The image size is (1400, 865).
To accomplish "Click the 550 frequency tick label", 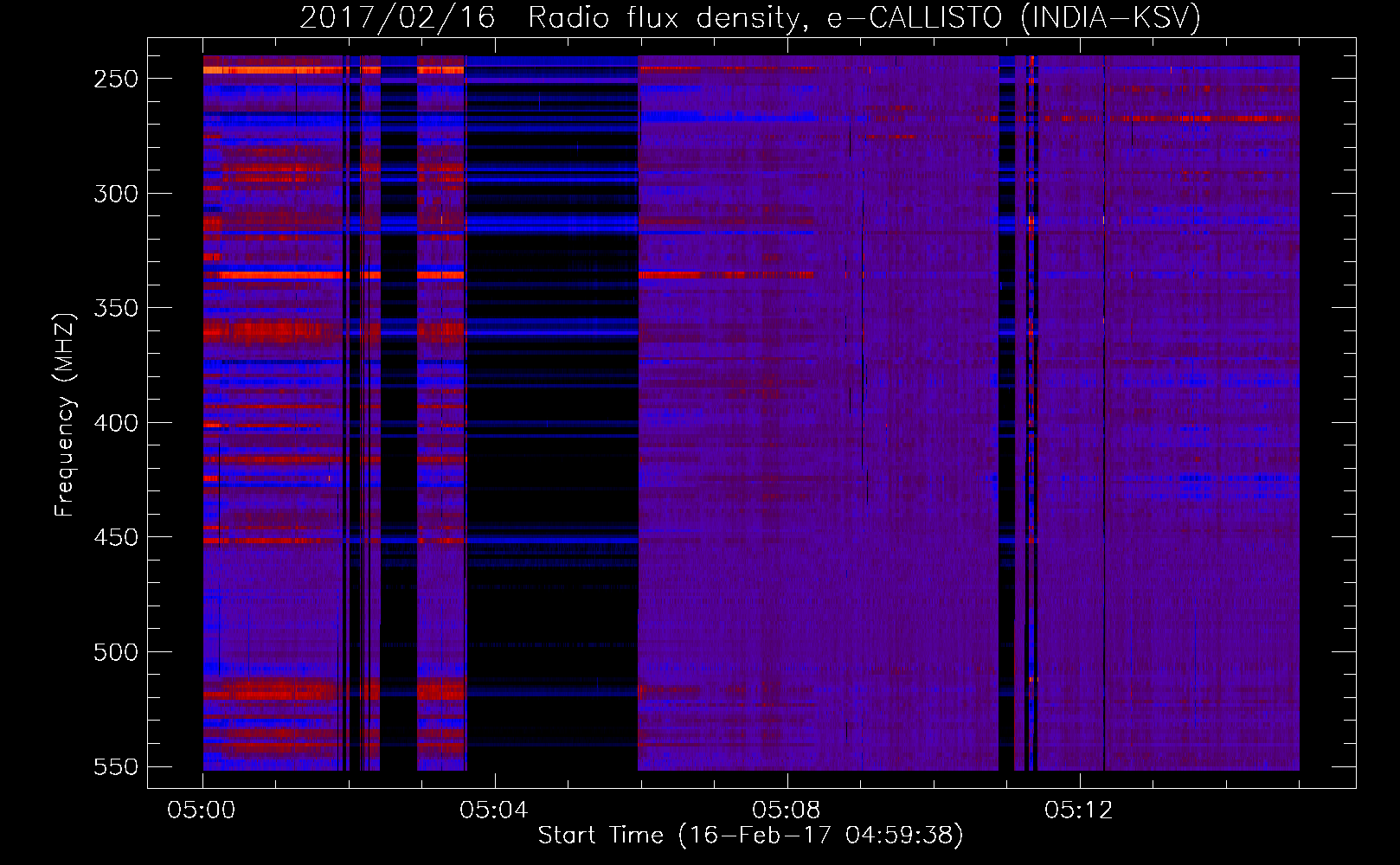I will click(116, 767).
